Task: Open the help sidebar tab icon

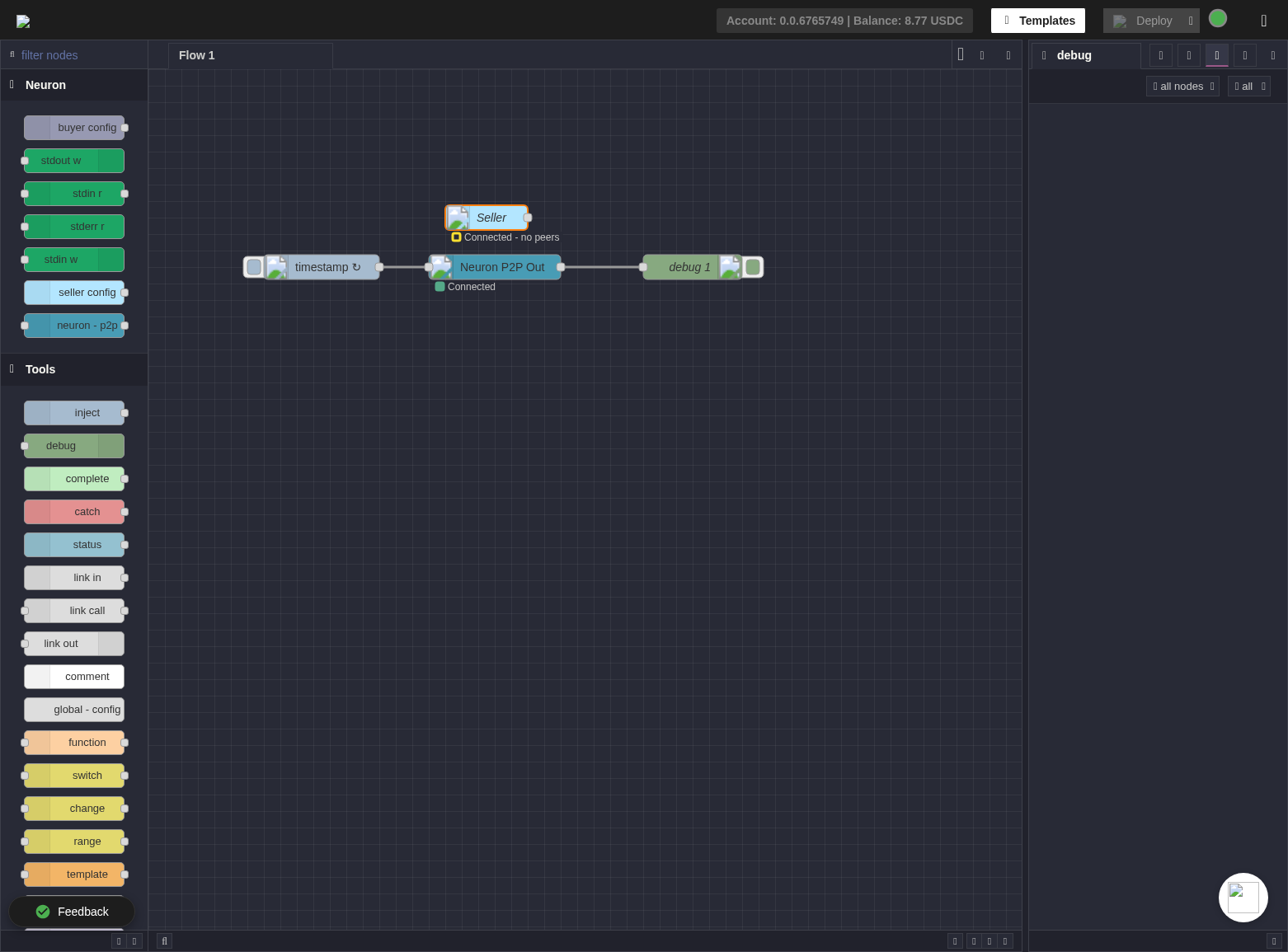Action: tap(1189, 55)
